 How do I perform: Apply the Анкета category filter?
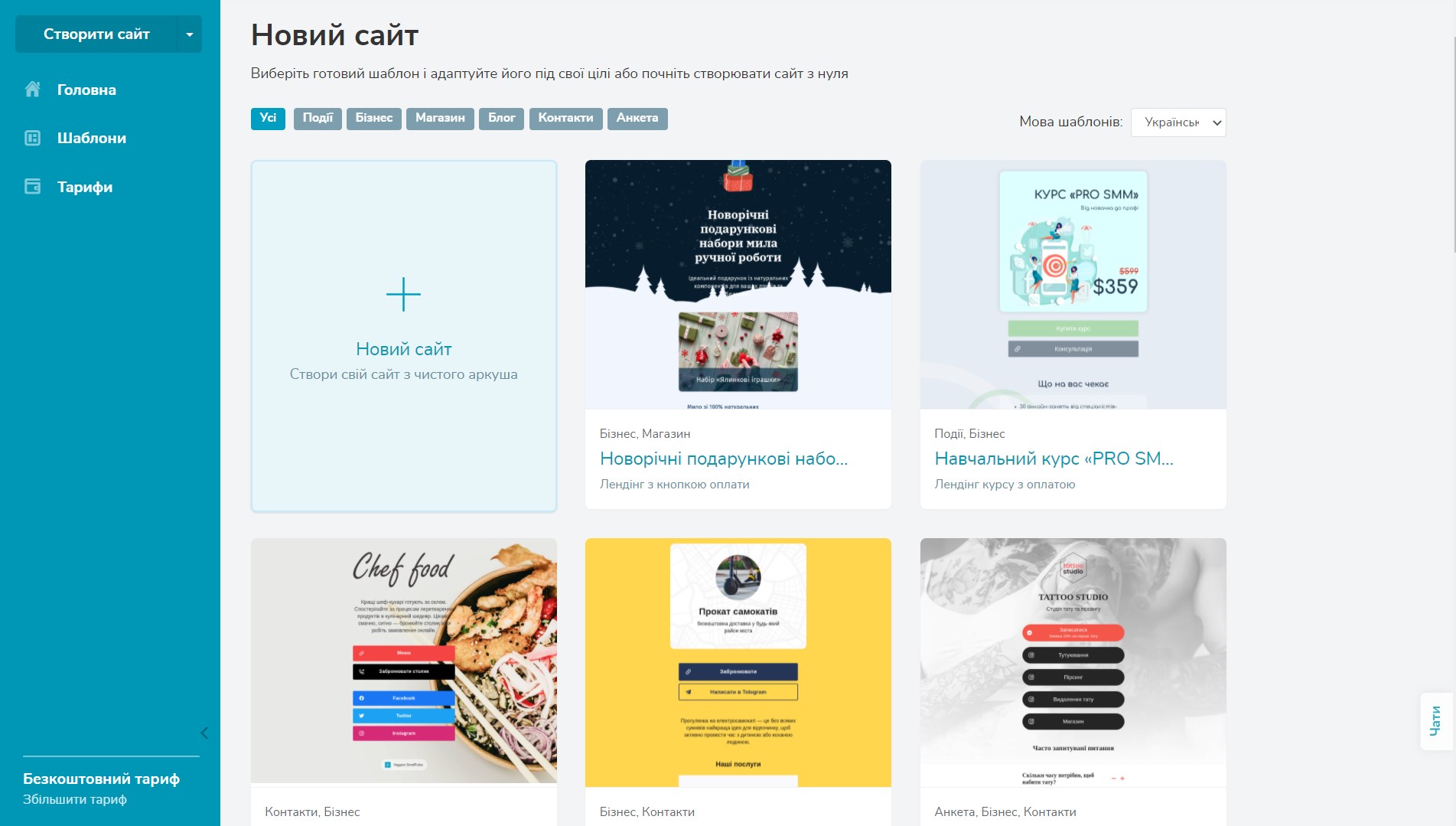pos(637,118)
